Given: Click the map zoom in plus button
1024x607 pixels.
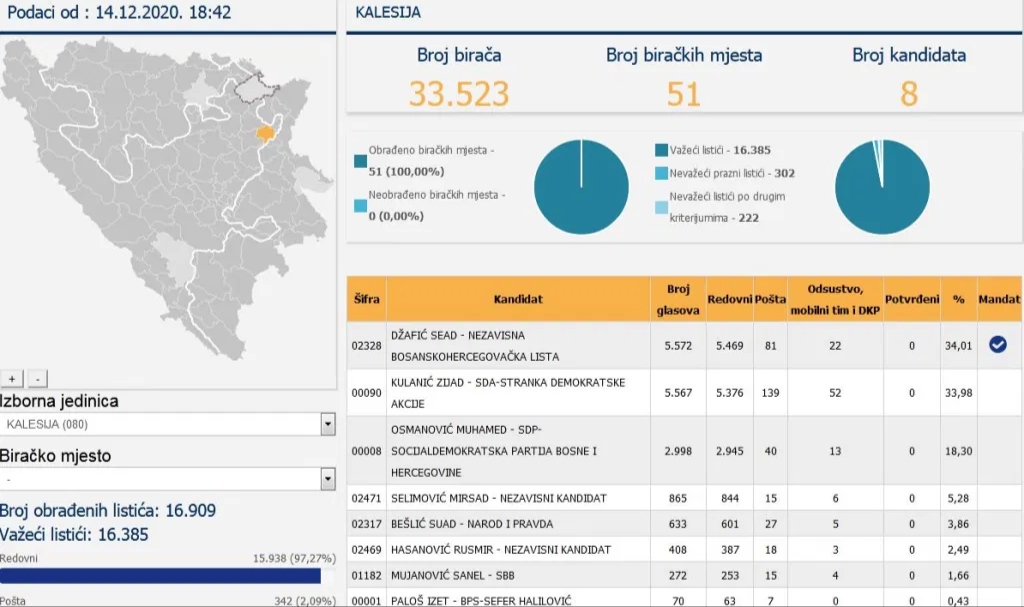Looking at the screenshot, I should pyautogui.click(x=12, y=379).
